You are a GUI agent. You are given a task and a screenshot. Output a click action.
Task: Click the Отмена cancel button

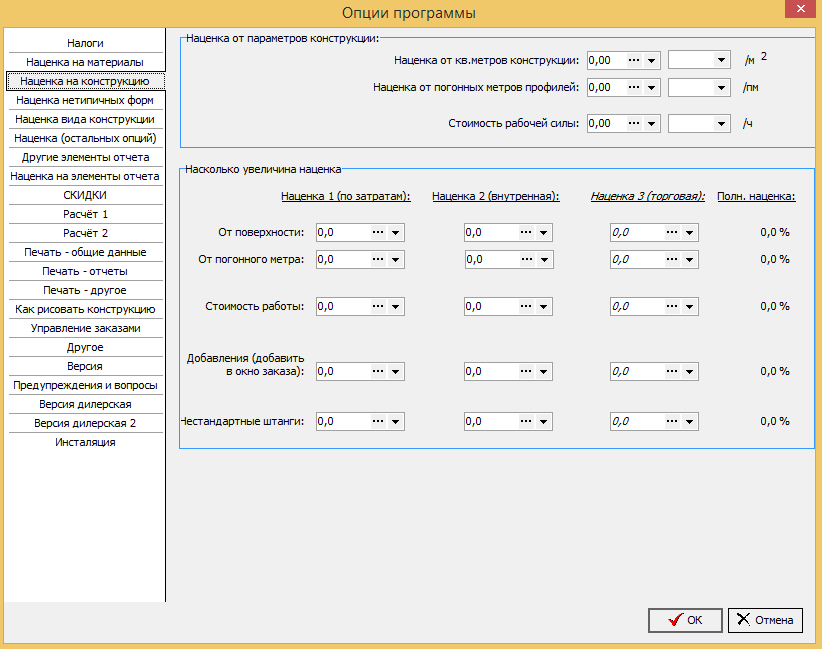tap(765, 620)
